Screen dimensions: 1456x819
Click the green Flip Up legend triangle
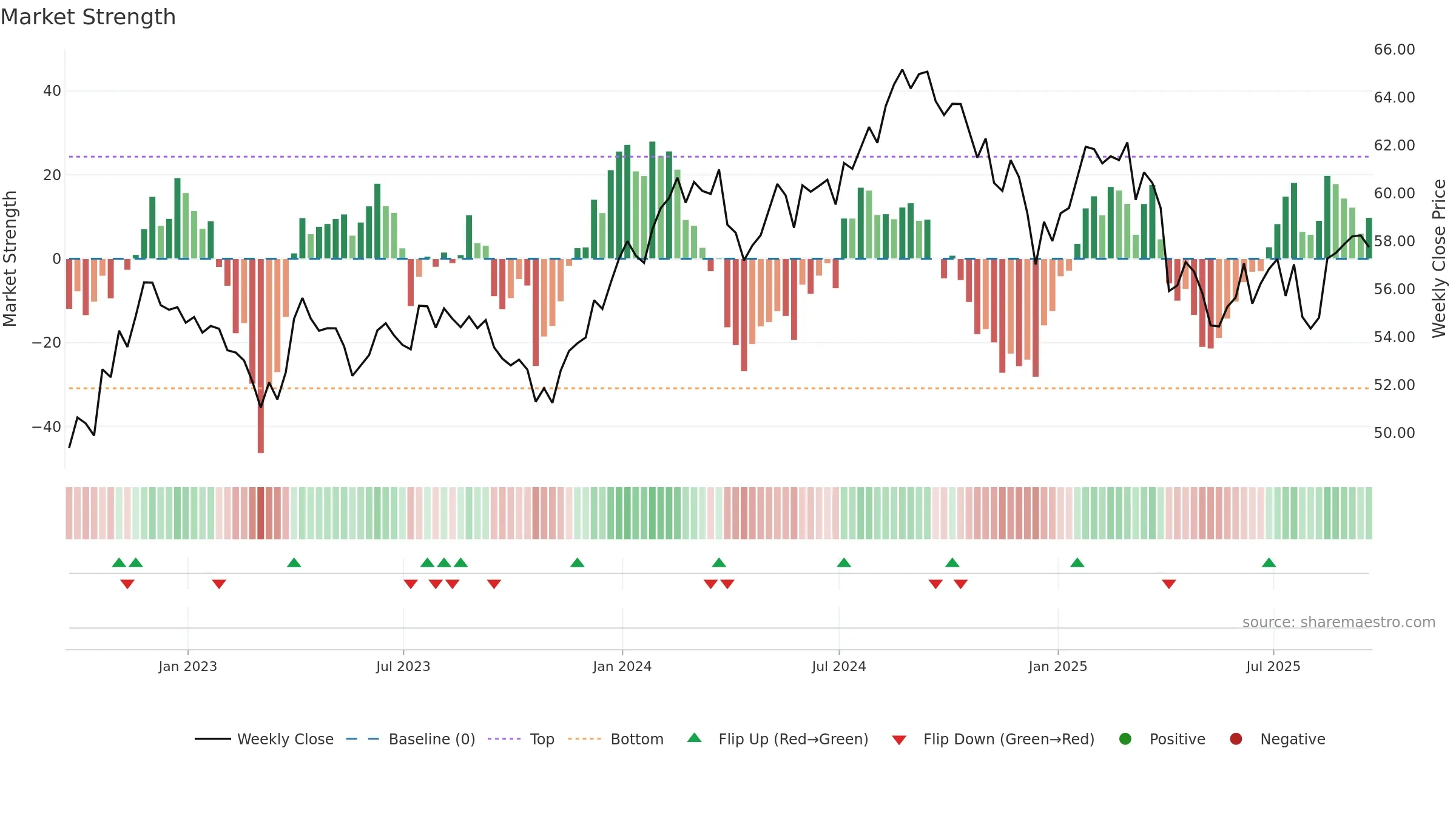(695, 738)
